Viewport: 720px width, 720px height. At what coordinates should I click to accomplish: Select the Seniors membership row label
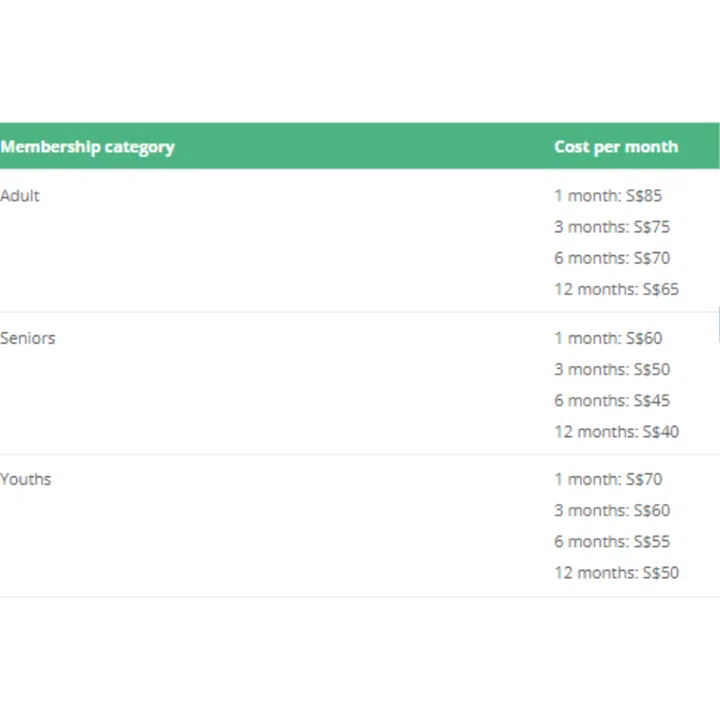click(28, 338)
